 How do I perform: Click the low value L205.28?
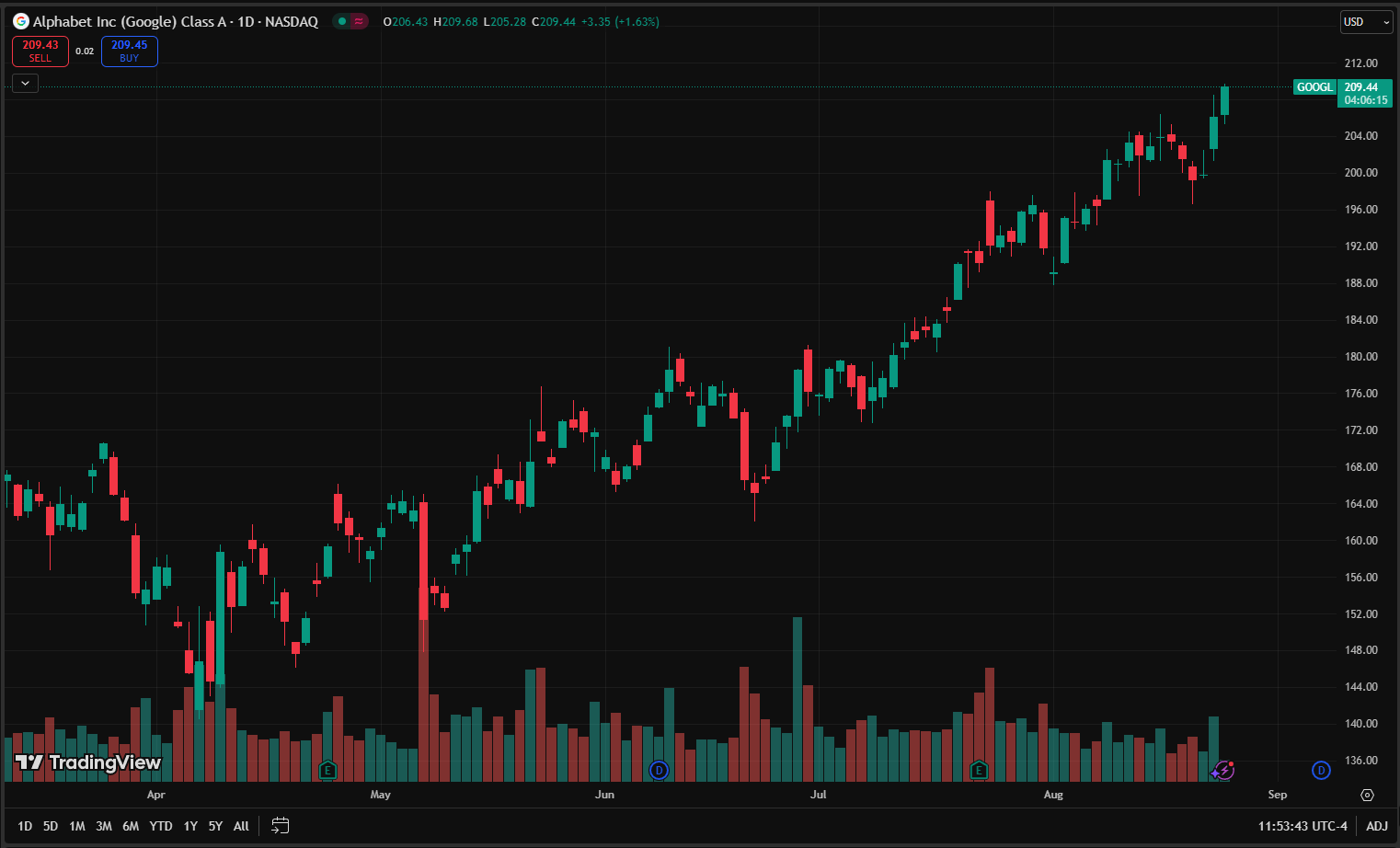click(504, 21)
